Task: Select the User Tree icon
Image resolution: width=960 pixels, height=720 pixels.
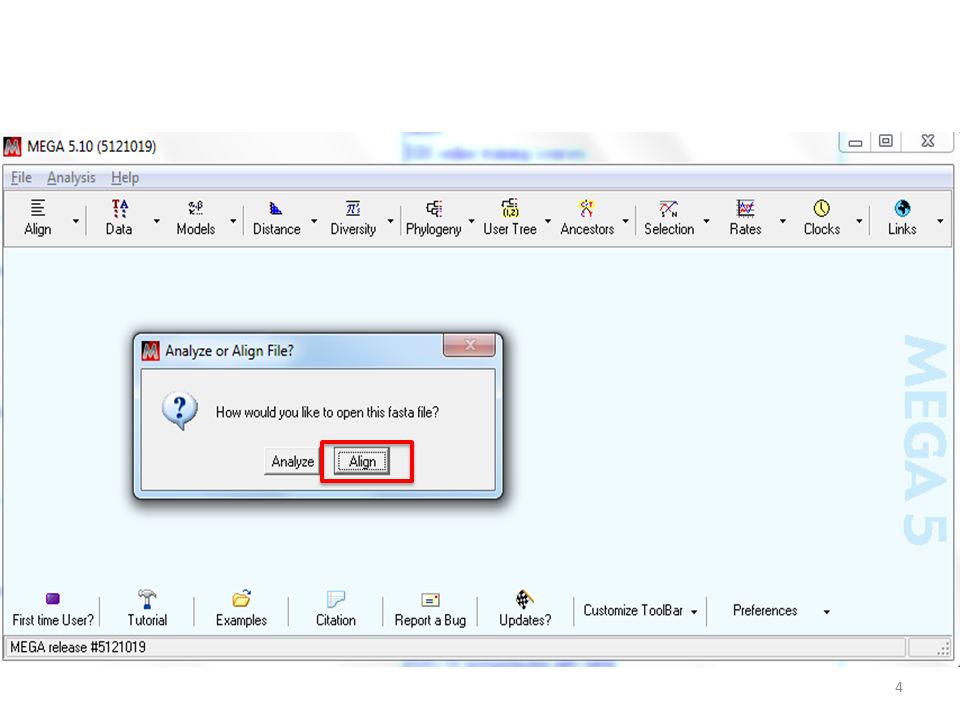Action: (x=510, y=208)
